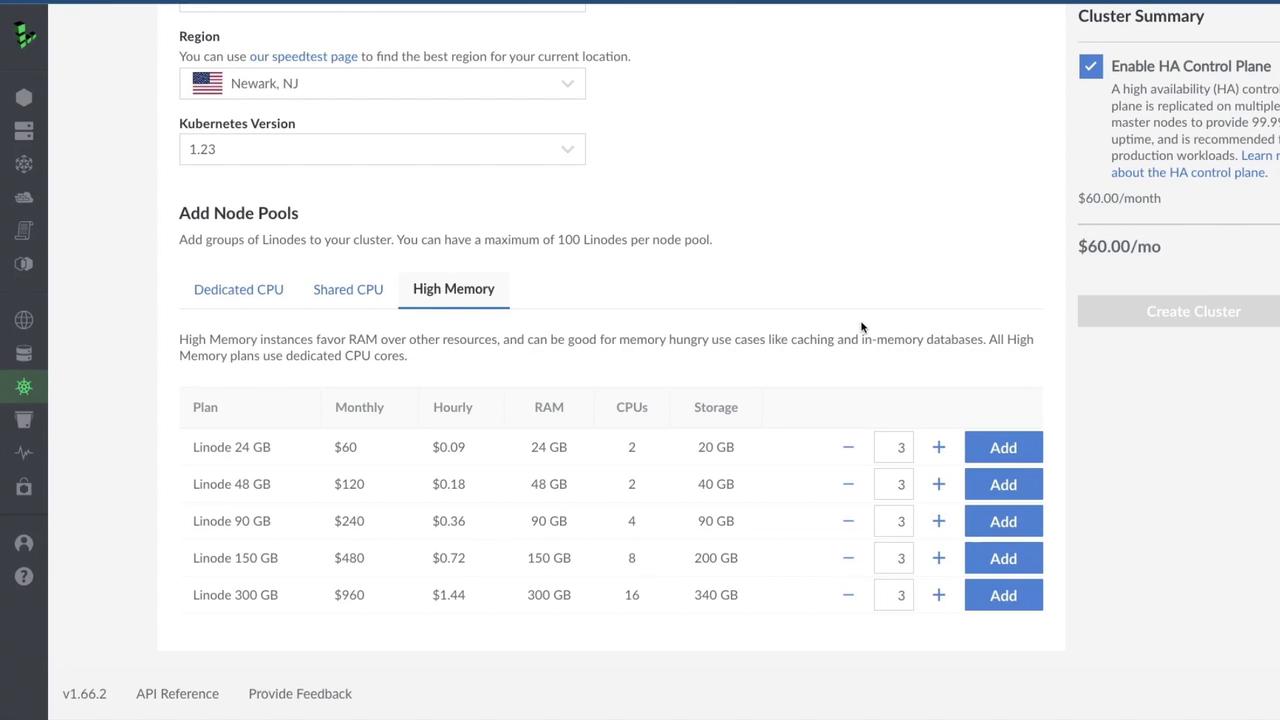
Task: Uncheck Enable HA Control Plane checkbox
Action: [x=1091, y=66]
